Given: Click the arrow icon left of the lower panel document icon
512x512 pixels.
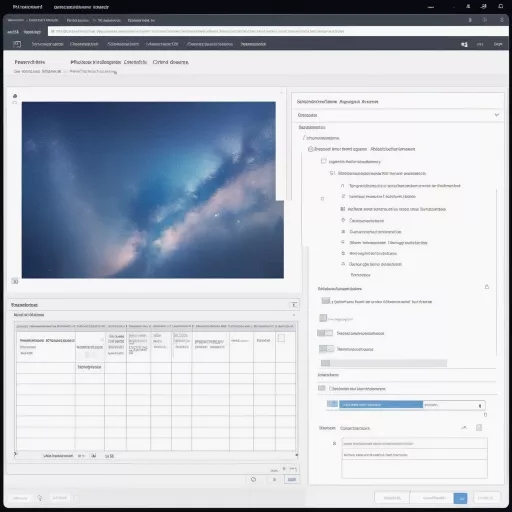Looking at the screenshot, I should tap(464, 428).
